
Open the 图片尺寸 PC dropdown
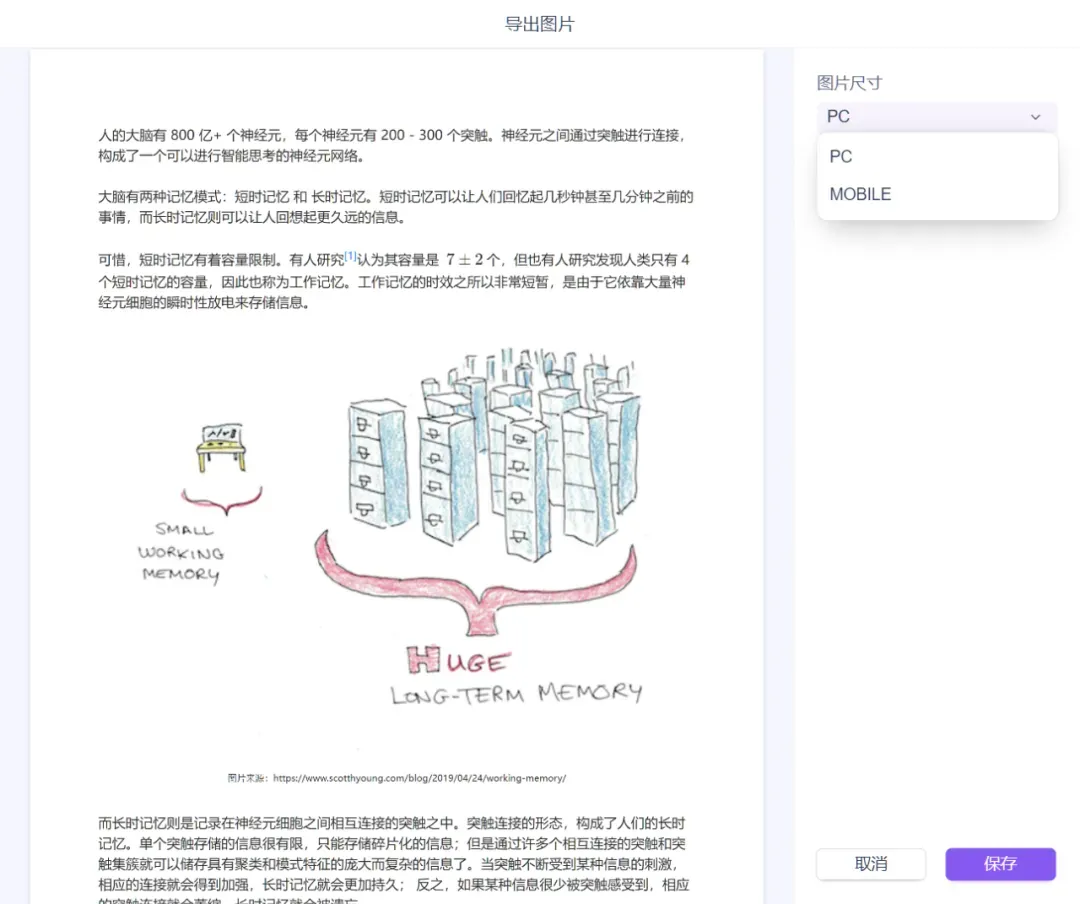pyautogui.click(x=936, y=116)
